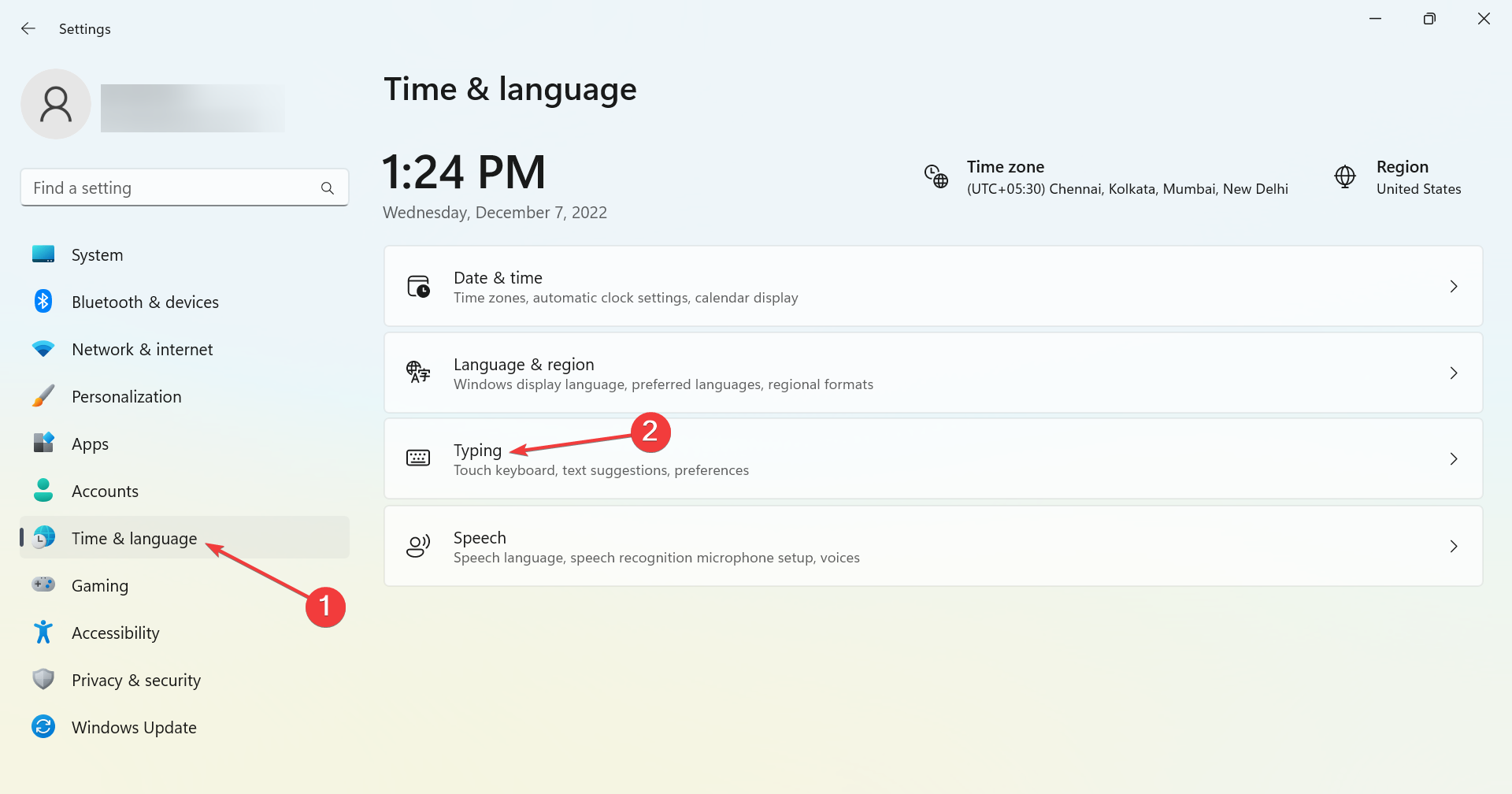The width and height of the screenshot is (1512, 794).
Task: Click the Accessibility figure icon
Action: coord(43,632)
